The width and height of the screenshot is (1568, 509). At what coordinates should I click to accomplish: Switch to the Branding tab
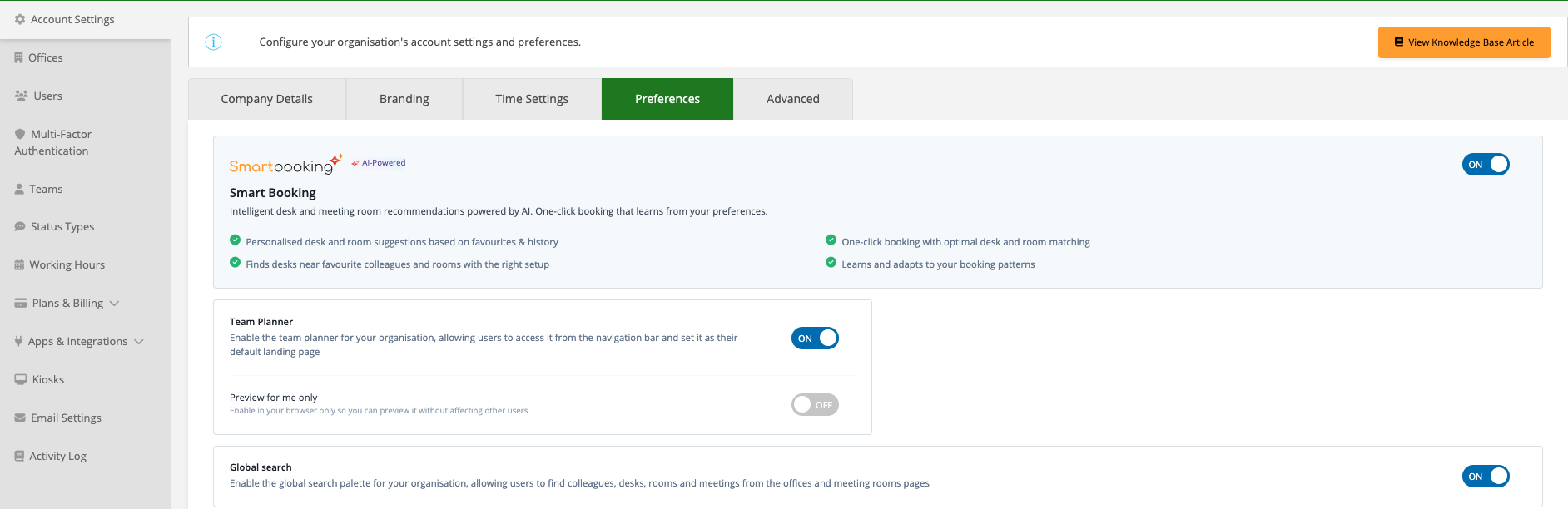click(x=404, y=99)
